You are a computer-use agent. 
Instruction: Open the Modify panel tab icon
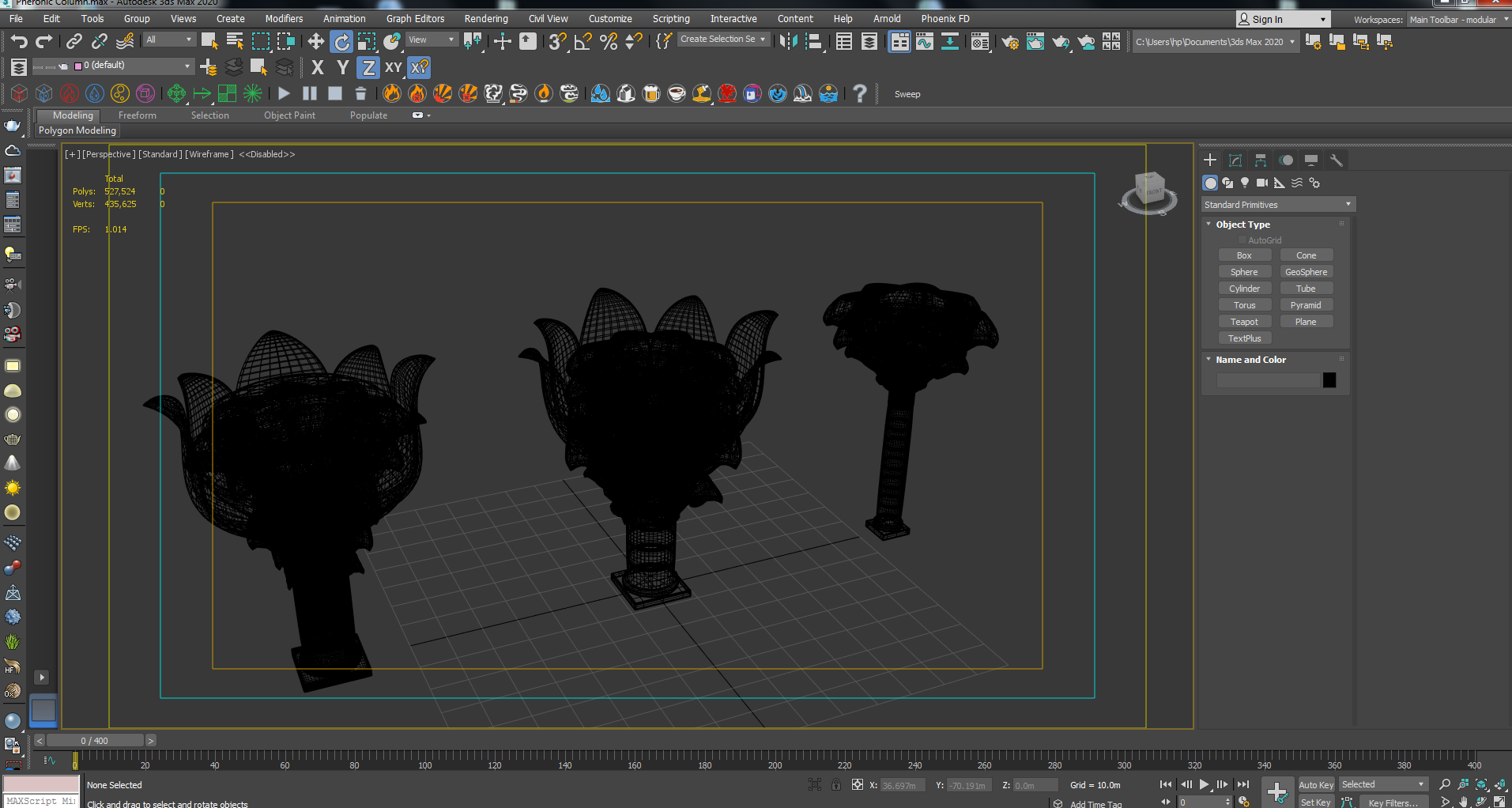point(1235,160)
